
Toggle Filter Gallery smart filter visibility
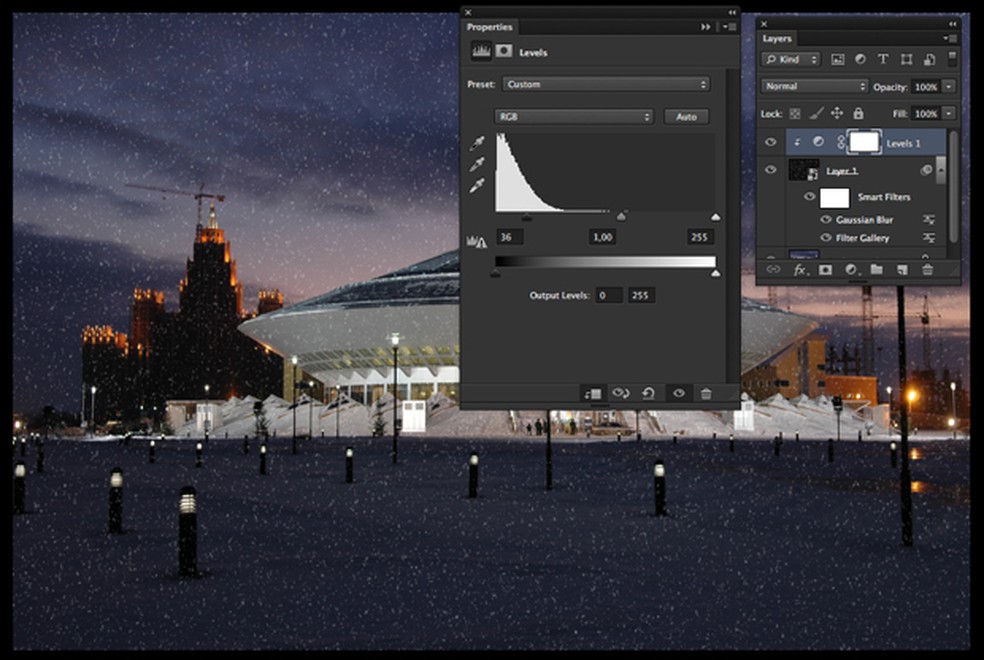826,238
